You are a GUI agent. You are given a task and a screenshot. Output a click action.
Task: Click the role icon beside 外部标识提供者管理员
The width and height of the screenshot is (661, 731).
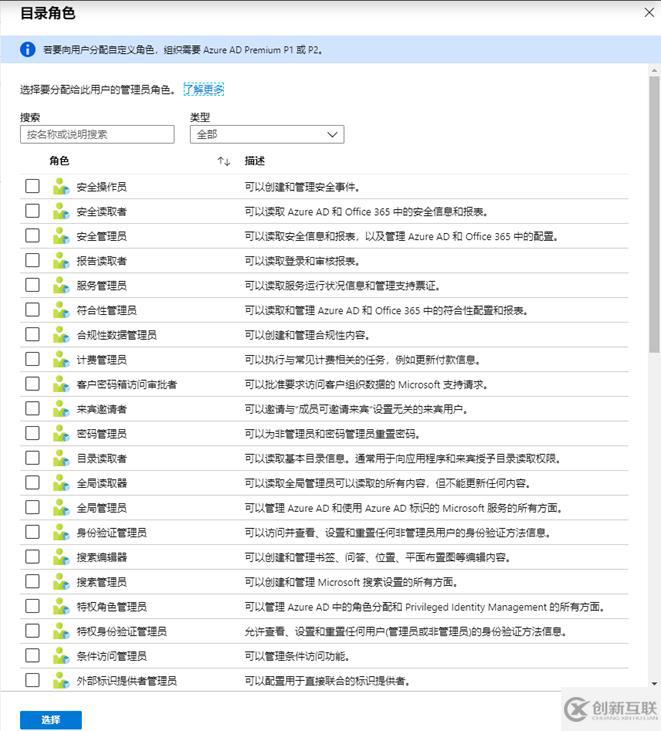click(61, 681)
